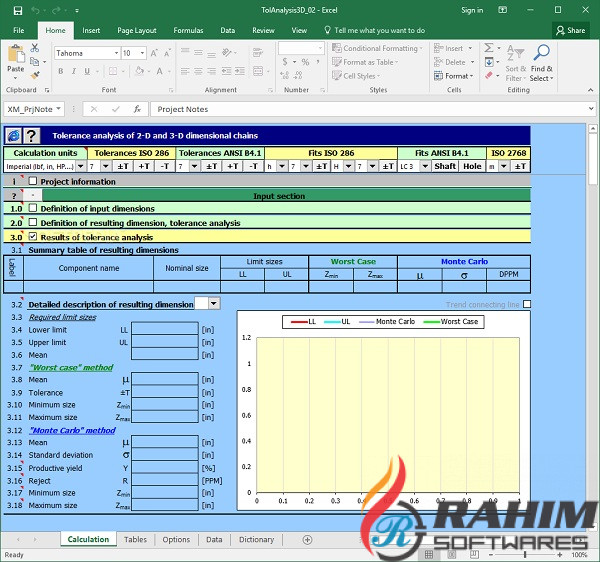Click the zoom slider in status bar

pyautogui.click(x=530, y=555)
